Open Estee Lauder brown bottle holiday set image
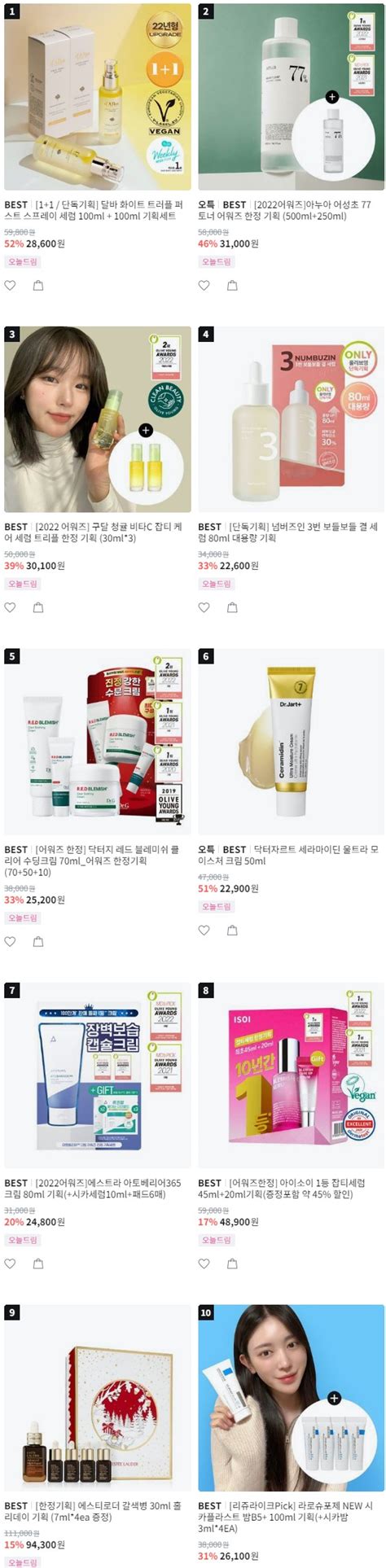The height and width of the screenshot is (1568, 386). pyautogui.click(x=98, y=1398)
